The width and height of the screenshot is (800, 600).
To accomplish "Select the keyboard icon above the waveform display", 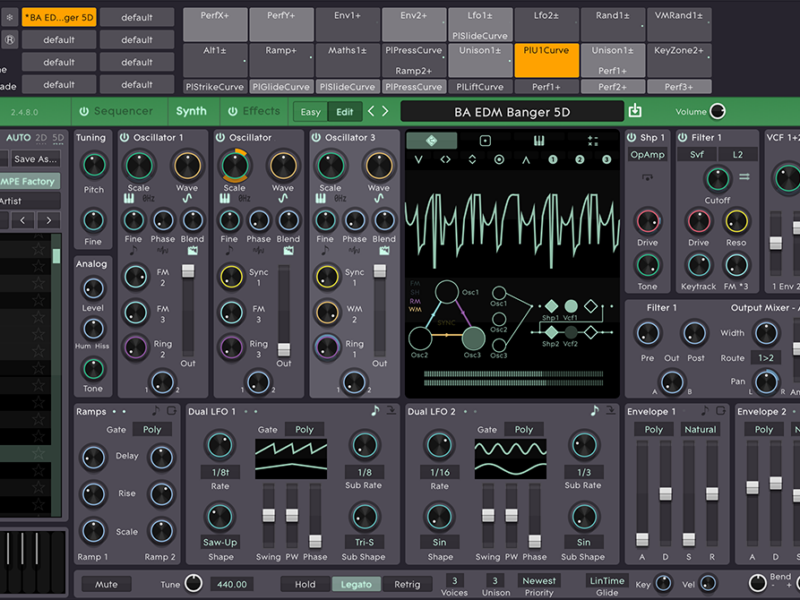I will click(538, 140).
